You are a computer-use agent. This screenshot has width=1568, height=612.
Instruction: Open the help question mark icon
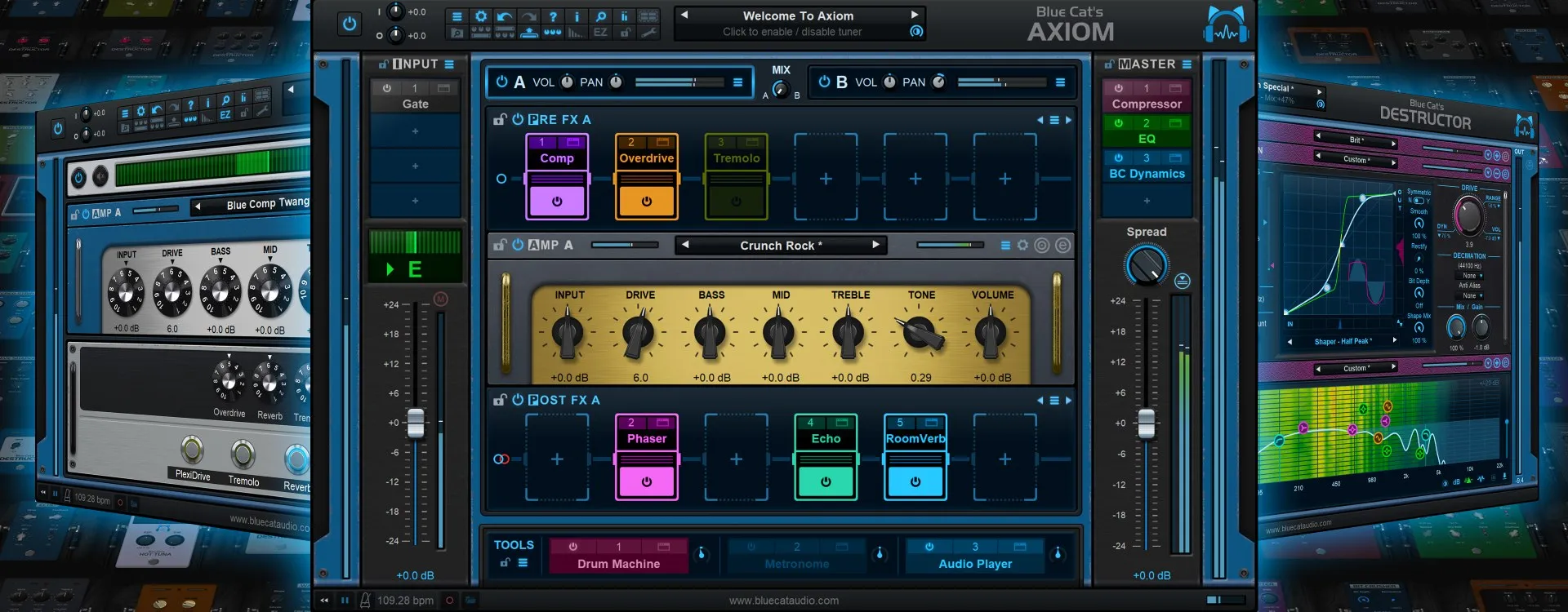coord(553,16)
